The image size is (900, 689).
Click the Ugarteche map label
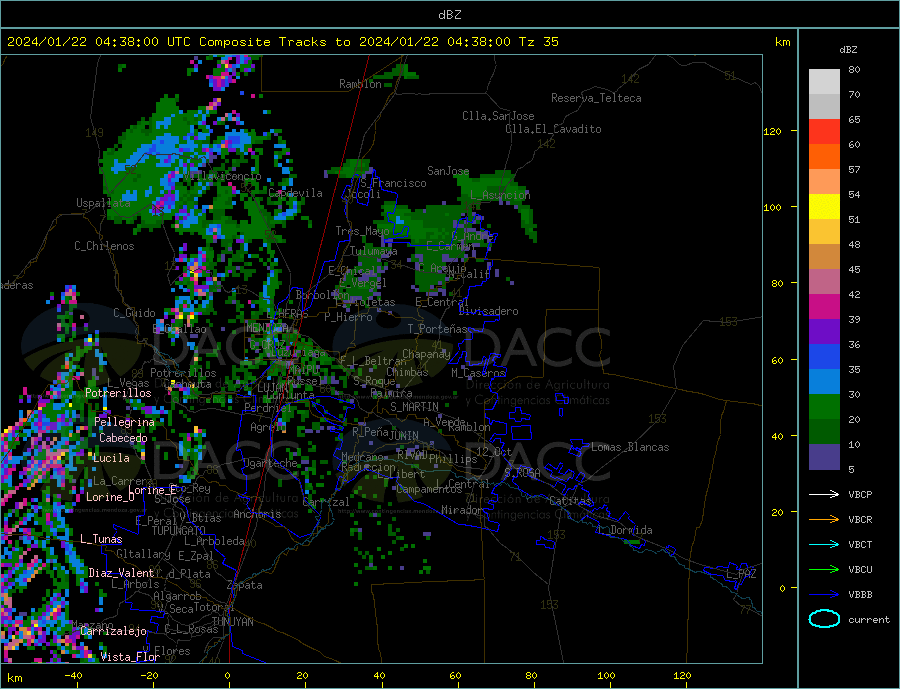[x=270, y=463]
